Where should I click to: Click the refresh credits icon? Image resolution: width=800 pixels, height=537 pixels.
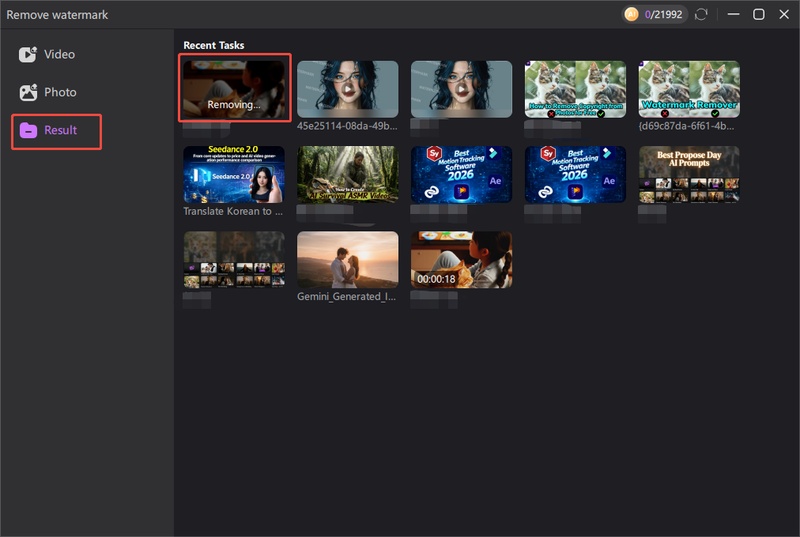click(701, 14)
